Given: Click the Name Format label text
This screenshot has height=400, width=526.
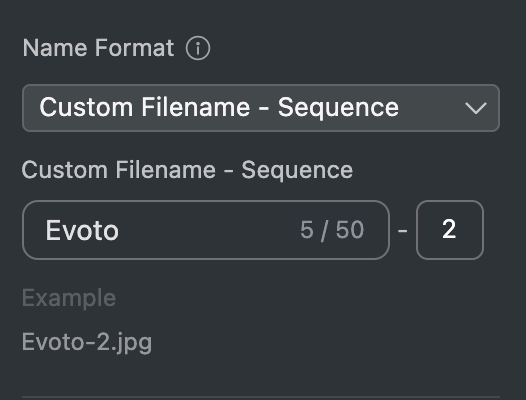Looking at the screenshot, I should pyautogui.click(x=98, y=48).
